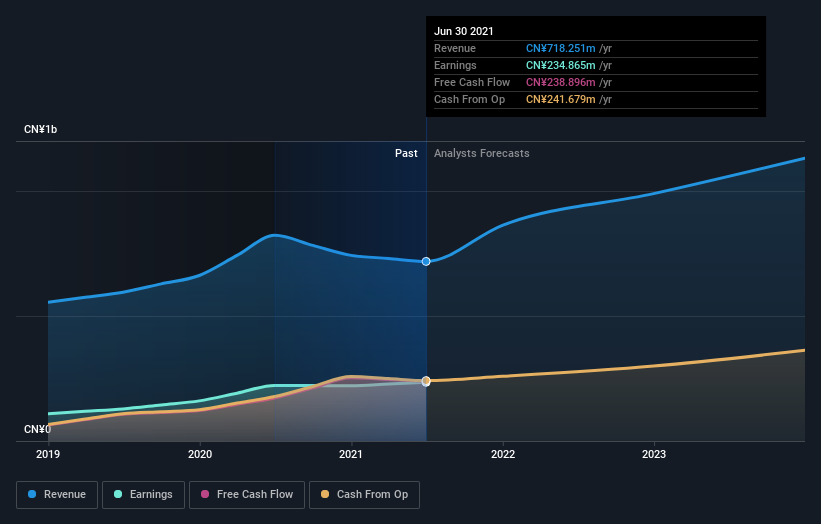The image size is (821, 524).
Task: Click the Revenue row label in tooltip
Action: [455, 48]
